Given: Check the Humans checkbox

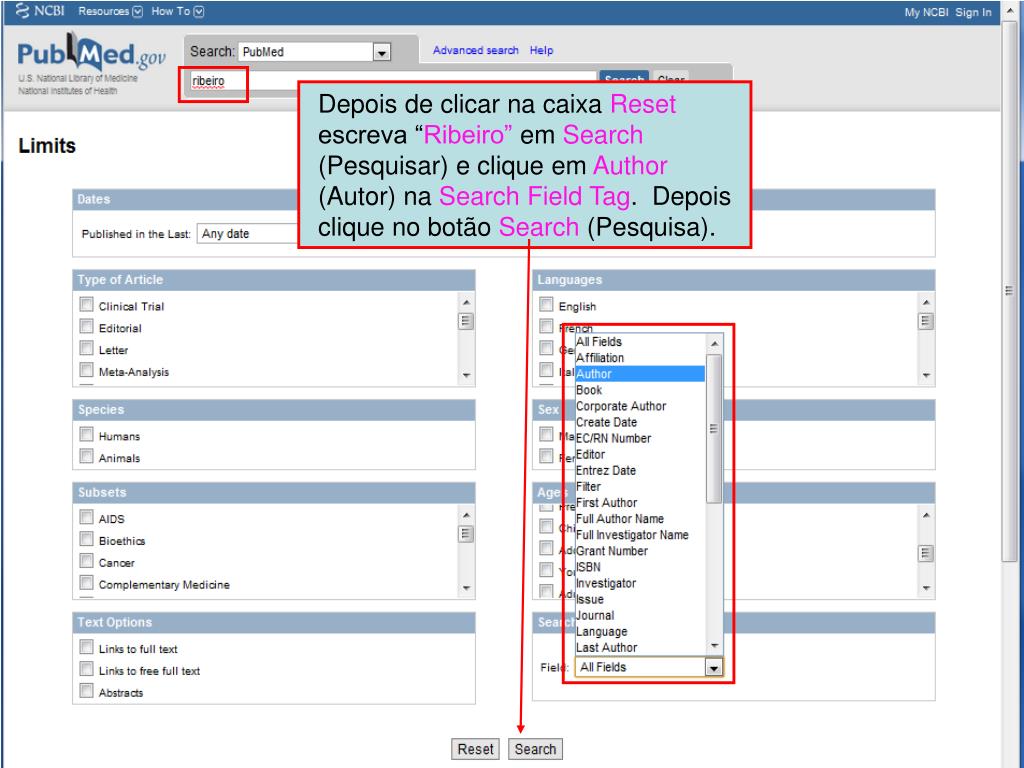Looking at the screenshot, I should [86, 434].
